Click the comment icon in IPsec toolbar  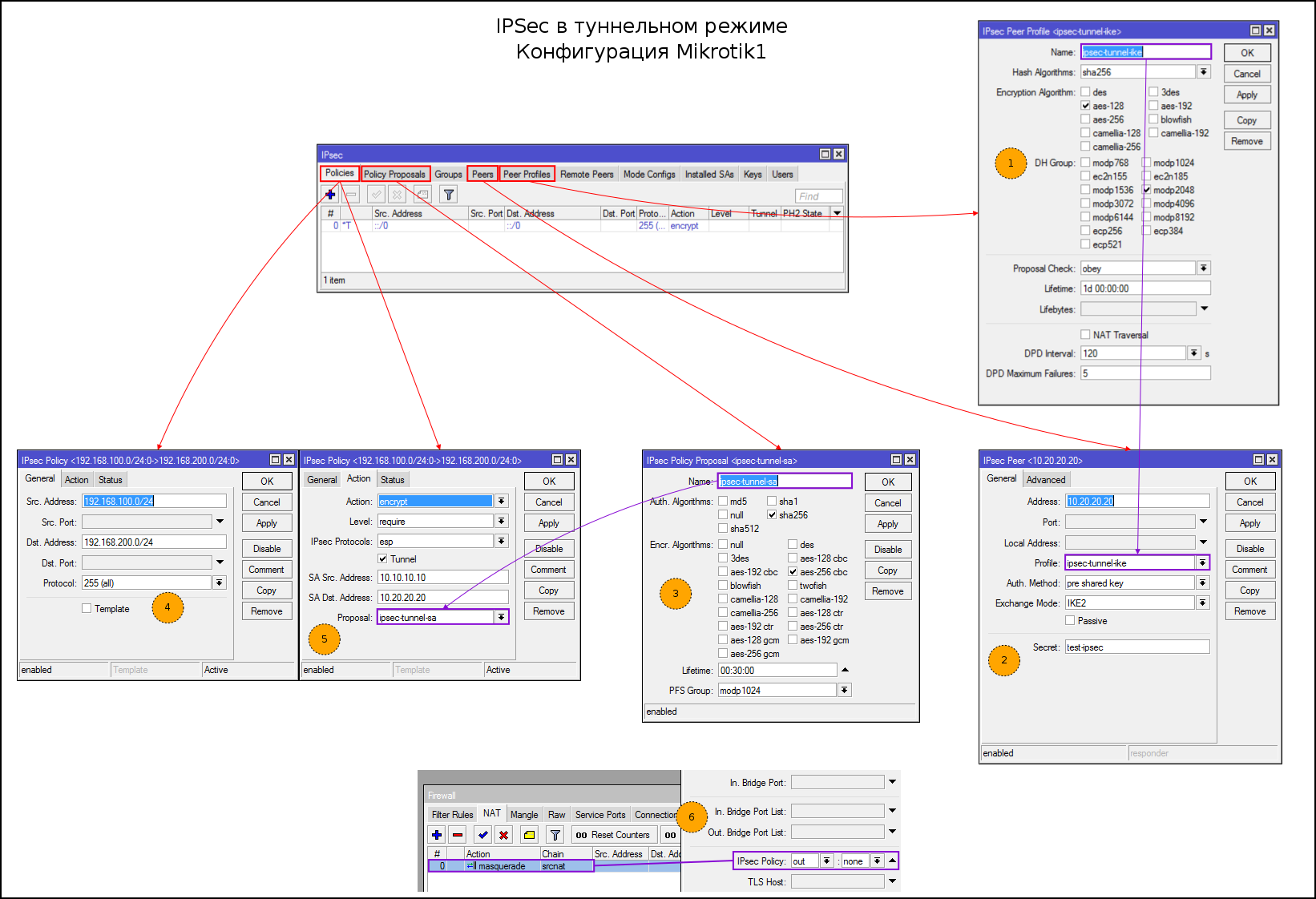422,195
